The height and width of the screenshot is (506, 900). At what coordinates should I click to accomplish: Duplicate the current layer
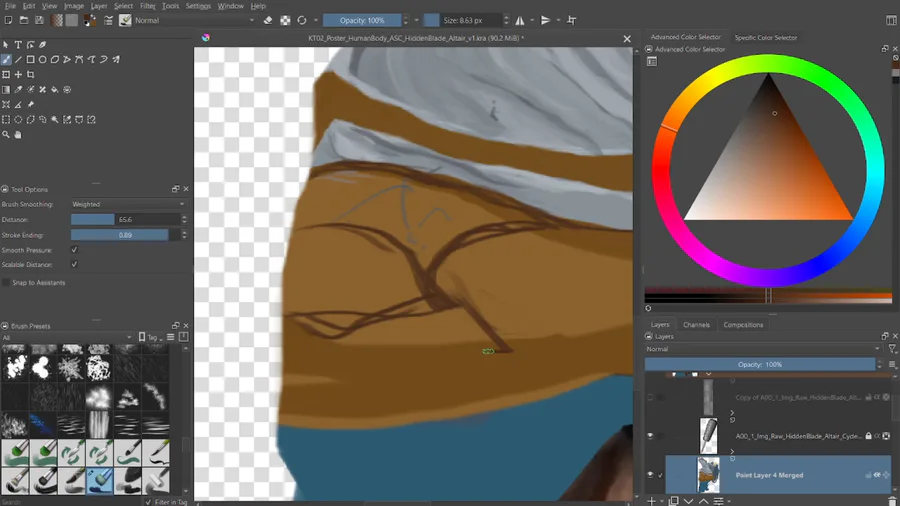(x=674, y=502)
